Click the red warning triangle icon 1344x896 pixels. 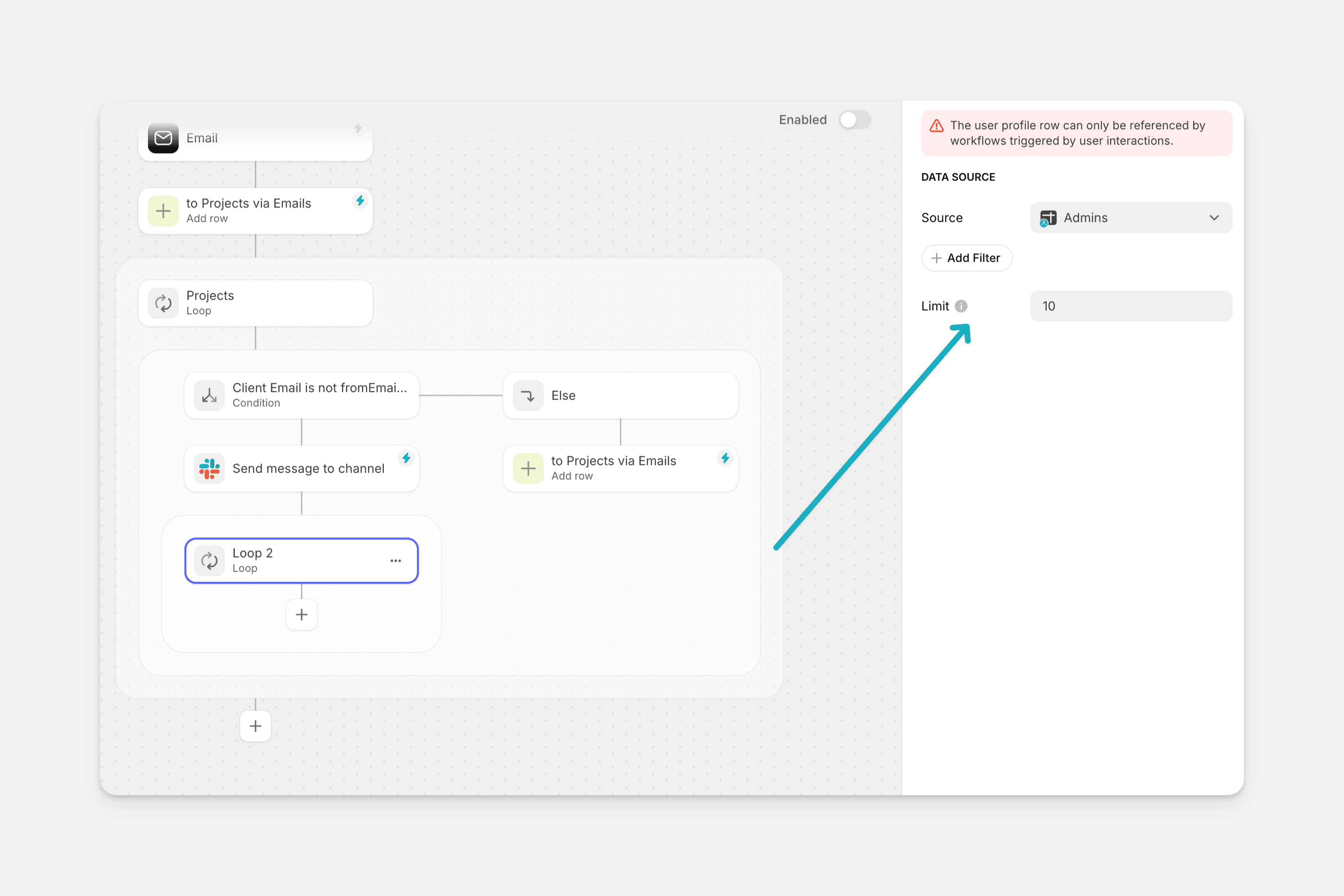tap(937, 126)
